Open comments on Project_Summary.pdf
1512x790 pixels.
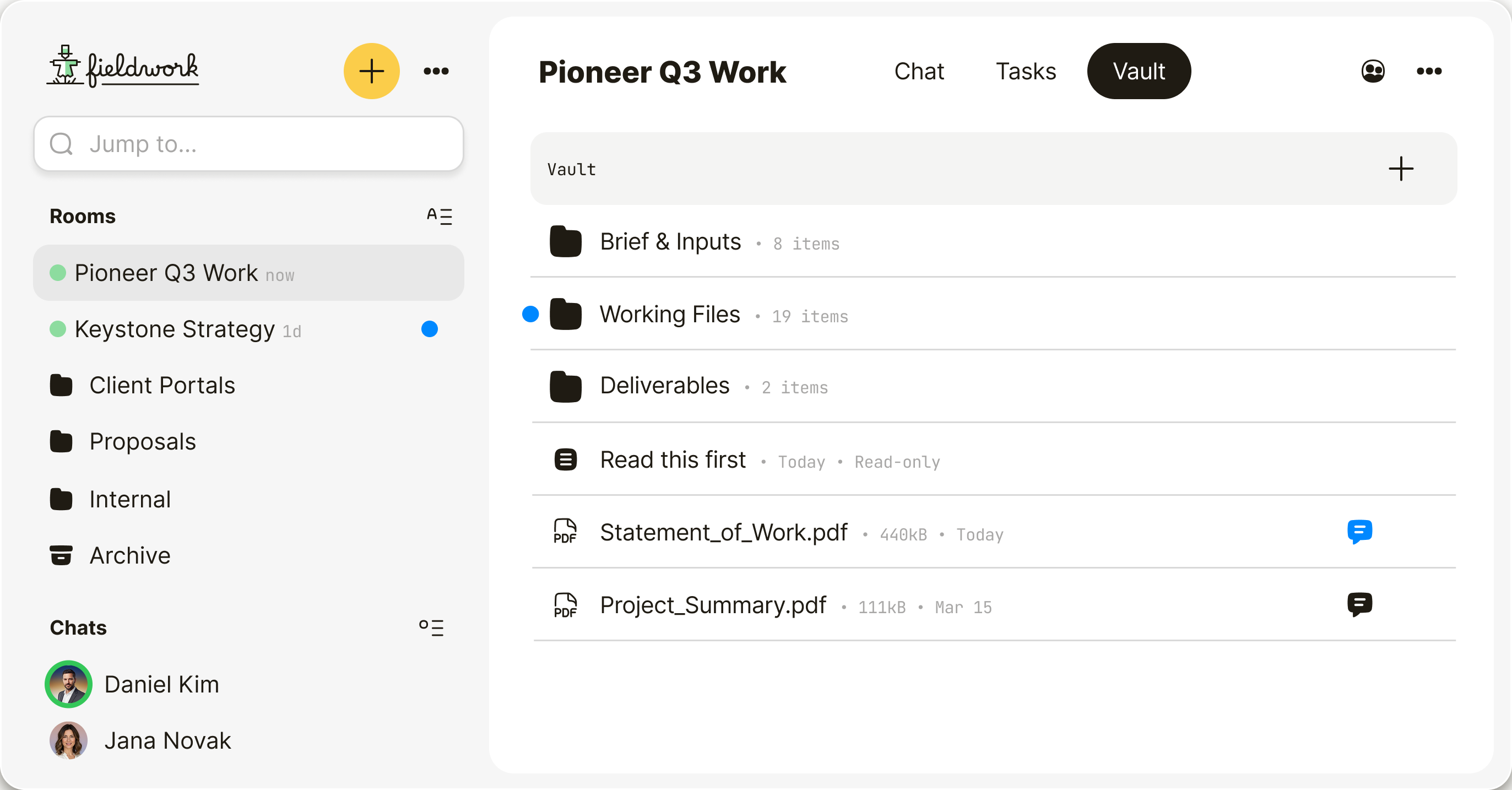click(x=1359, y=604)
